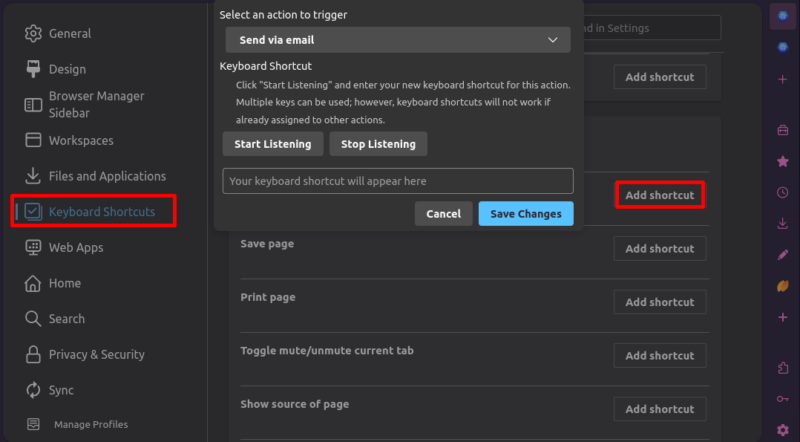
Task: Click the 'Keyboard Shortcut' heading in dialog
Action: [x=265, y=66]
